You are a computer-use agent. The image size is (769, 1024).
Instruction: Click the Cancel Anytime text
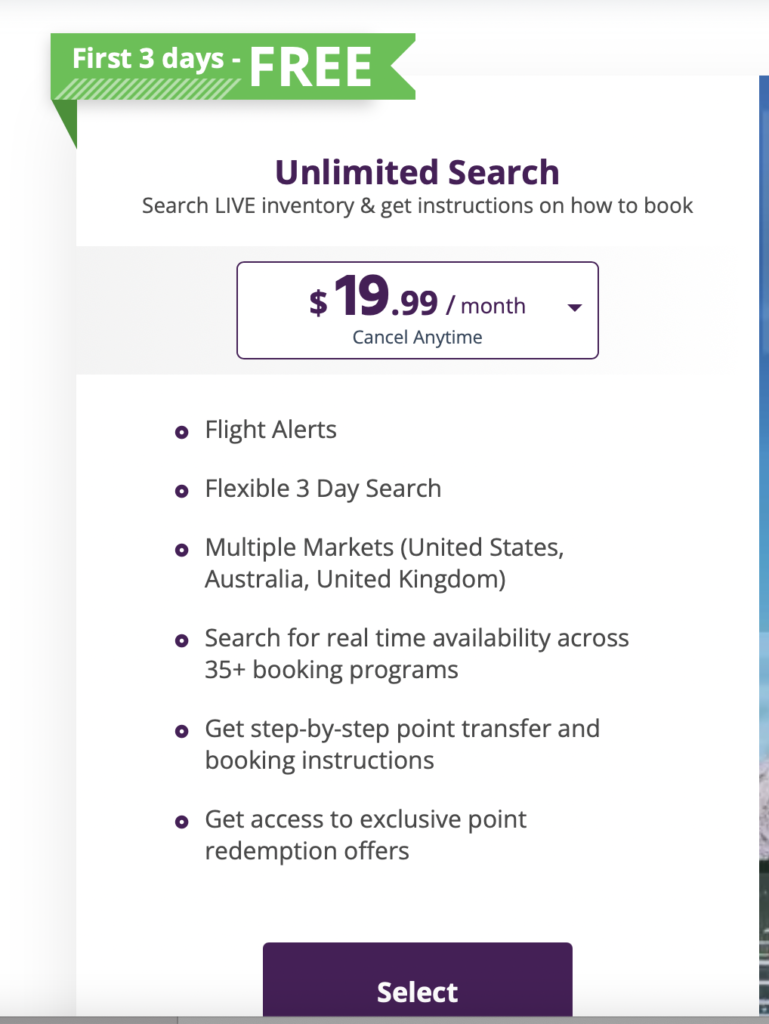tap(417, 337)
